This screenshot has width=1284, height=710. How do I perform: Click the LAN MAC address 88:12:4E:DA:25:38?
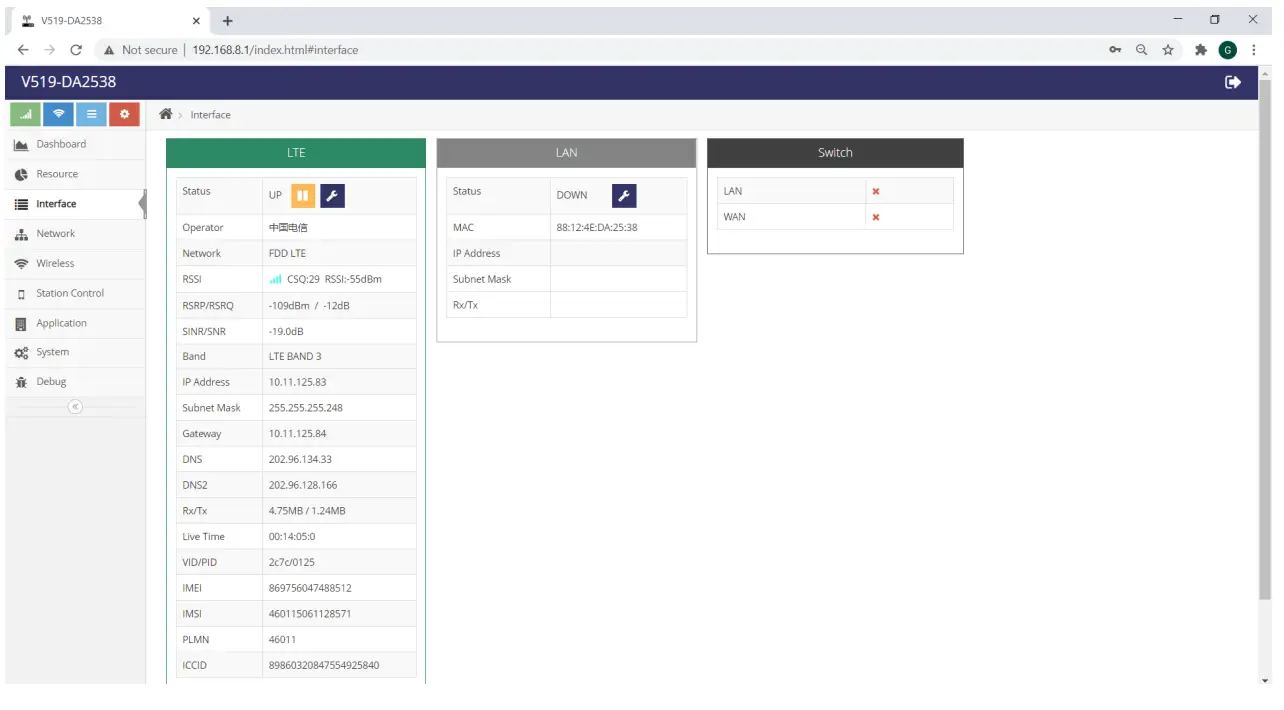(x=597, y=228)
